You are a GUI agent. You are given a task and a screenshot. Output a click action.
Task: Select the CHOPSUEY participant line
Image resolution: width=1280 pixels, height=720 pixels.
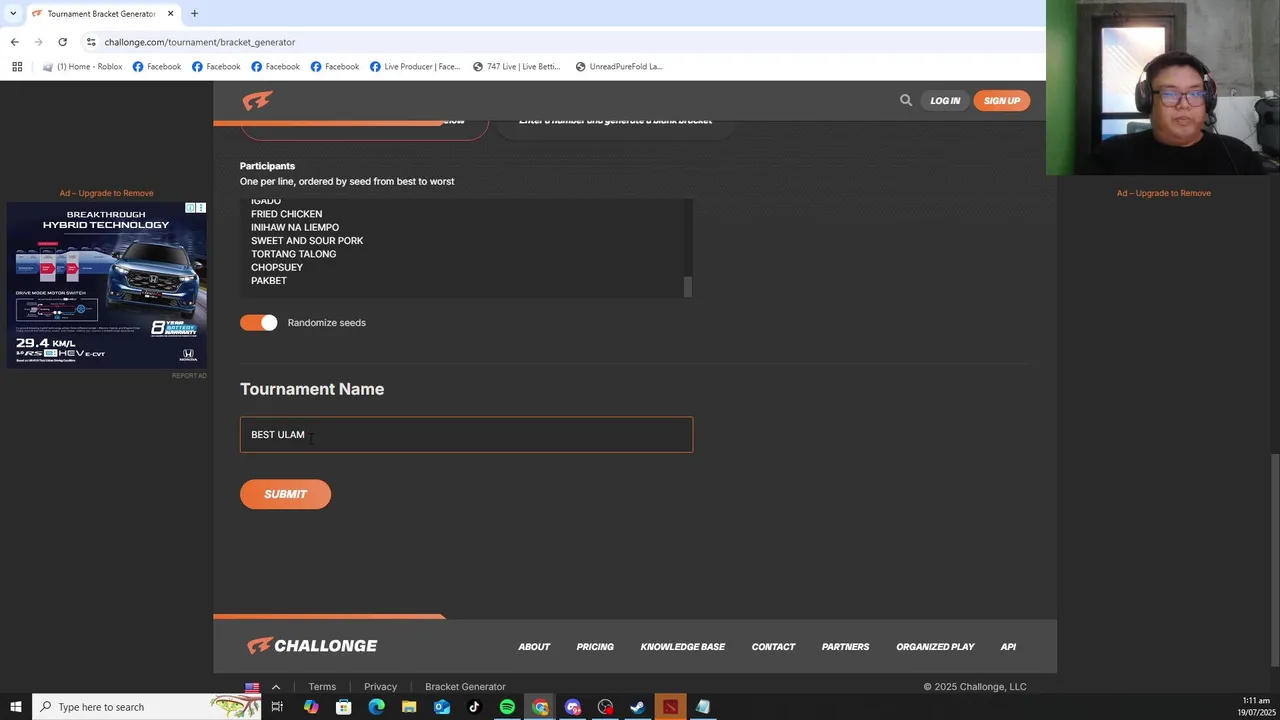(x=277, y=267)
